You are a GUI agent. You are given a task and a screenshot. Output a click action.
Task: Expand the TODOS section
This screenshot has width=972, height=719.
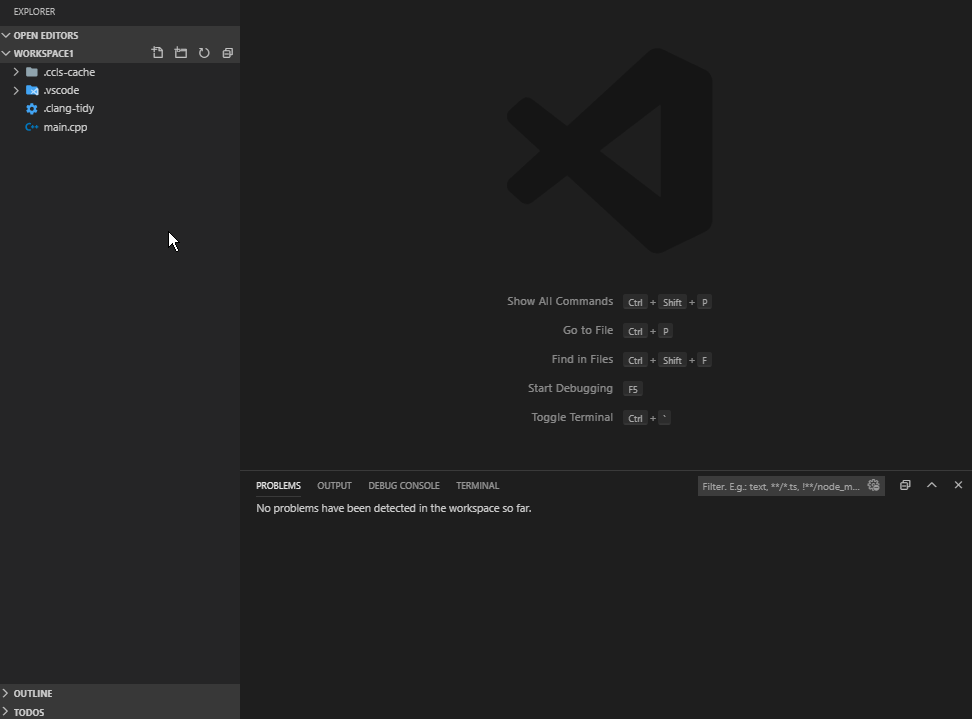click(6, 712)
